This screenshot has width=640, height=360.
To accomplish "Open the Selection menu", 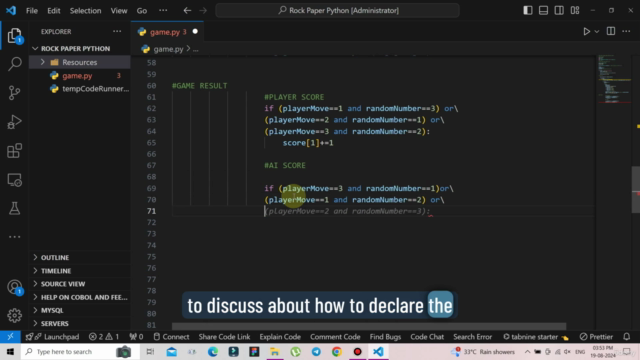I will (x=85, y=11).
